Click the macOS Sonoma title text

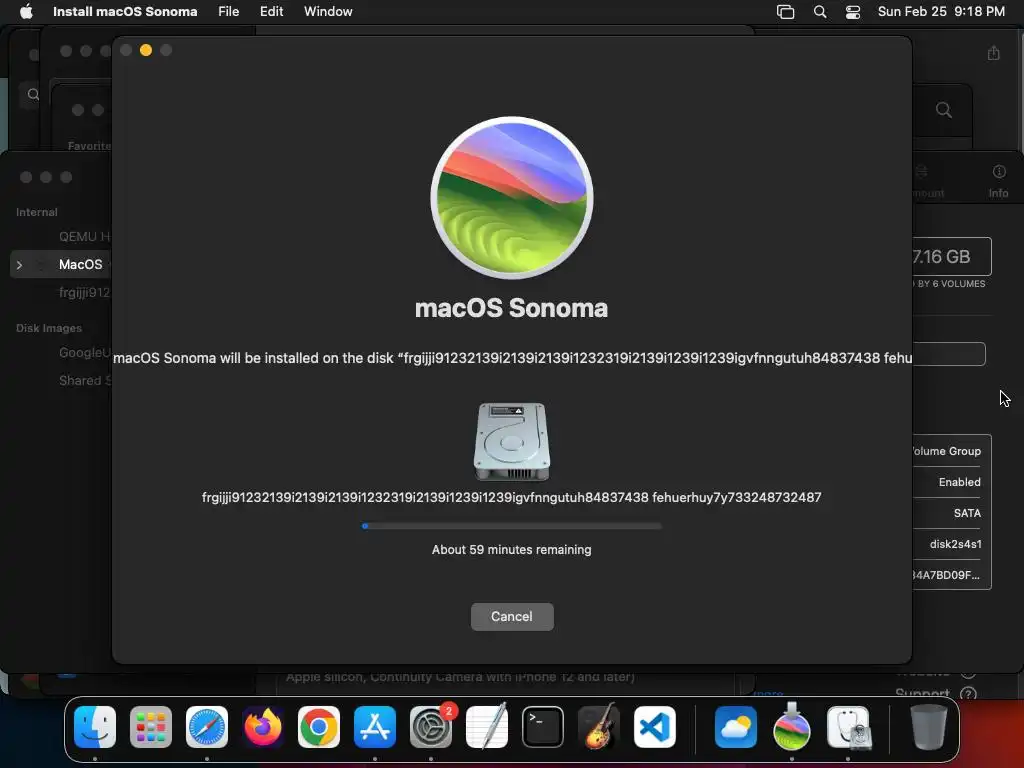pyautogui.click(x=511, y=308)
